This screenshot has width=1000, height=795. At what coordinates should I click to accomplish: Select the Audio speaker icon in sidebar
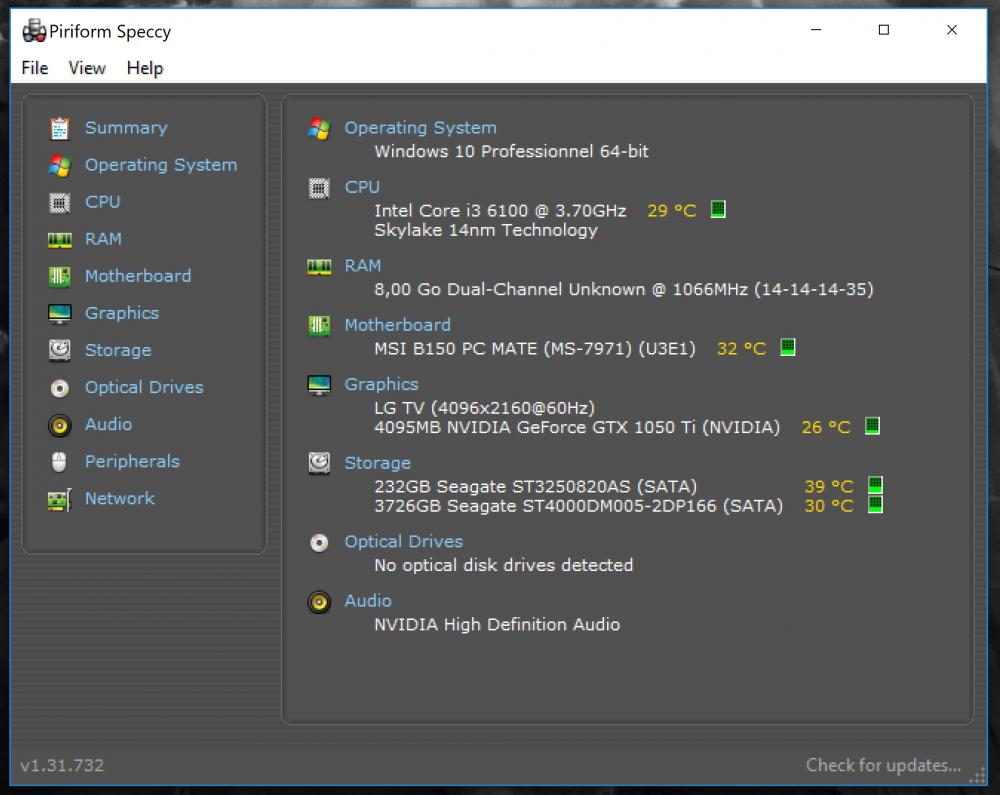tap(60, 425)
